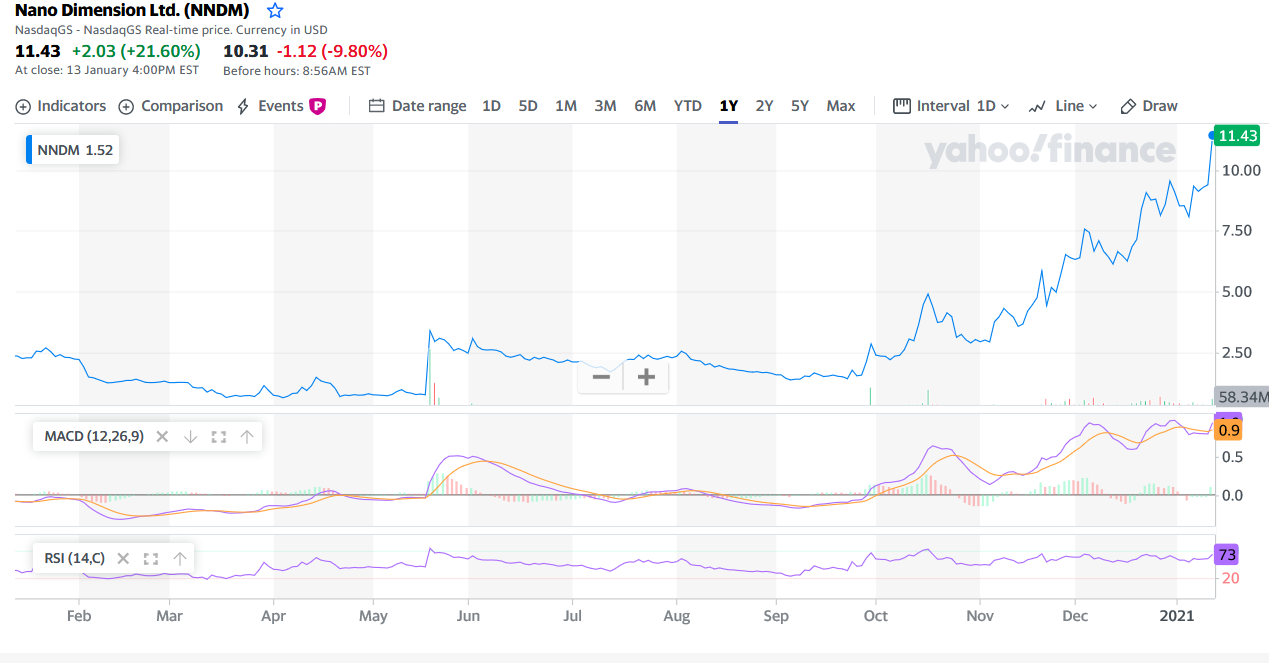This screenshot has width=1269, height=663.
Task: Click the "Aug" label on the time axis
Action: tap(677, 616)
